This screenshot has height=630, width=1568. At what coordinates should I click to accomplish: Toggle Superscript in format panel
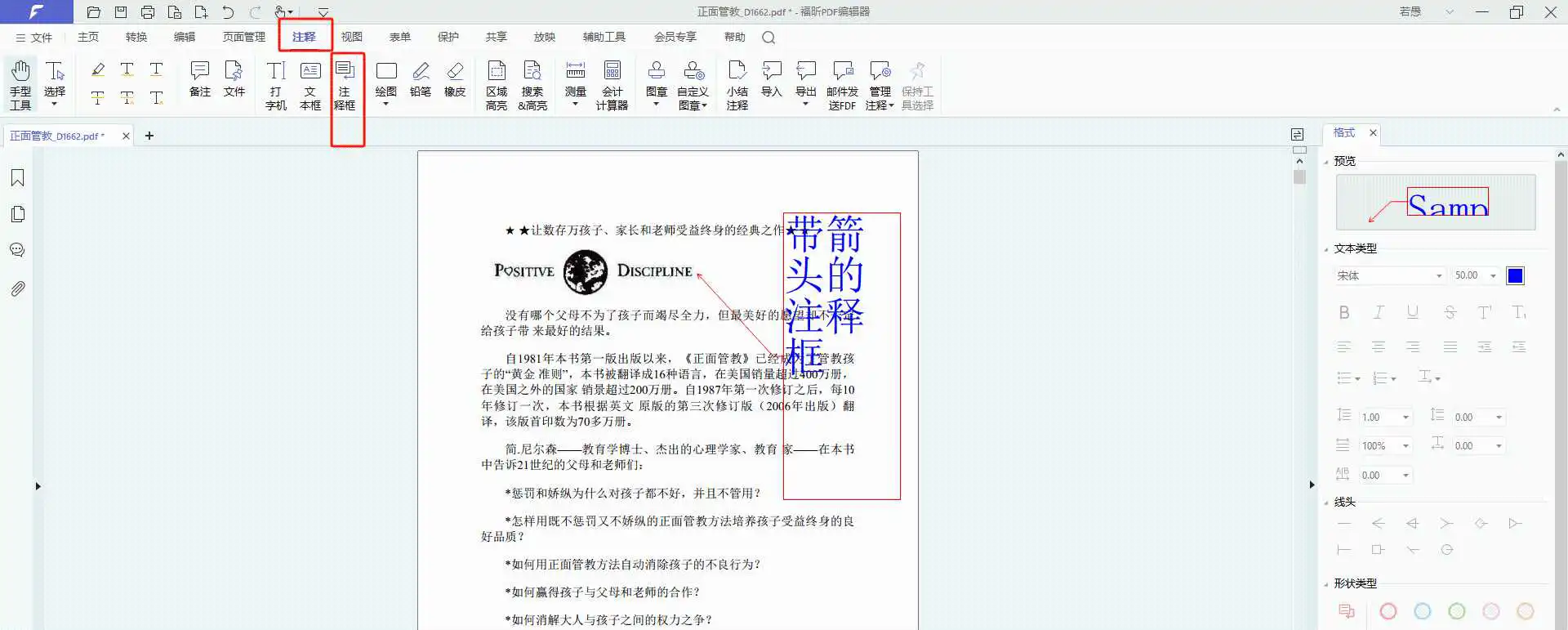click(x=1485, y=312)
